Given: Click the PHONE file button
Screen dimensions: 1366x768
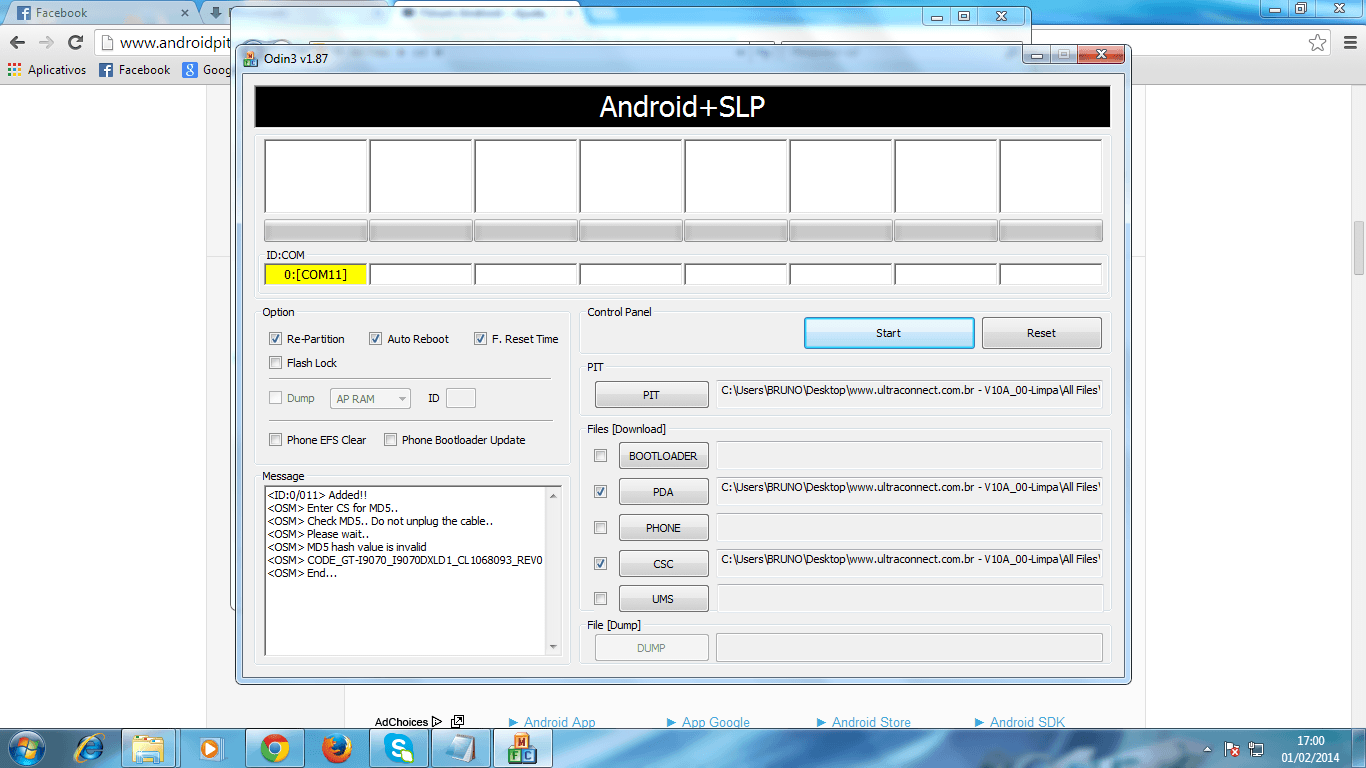Looking at the screenshot, I should 663,528.
